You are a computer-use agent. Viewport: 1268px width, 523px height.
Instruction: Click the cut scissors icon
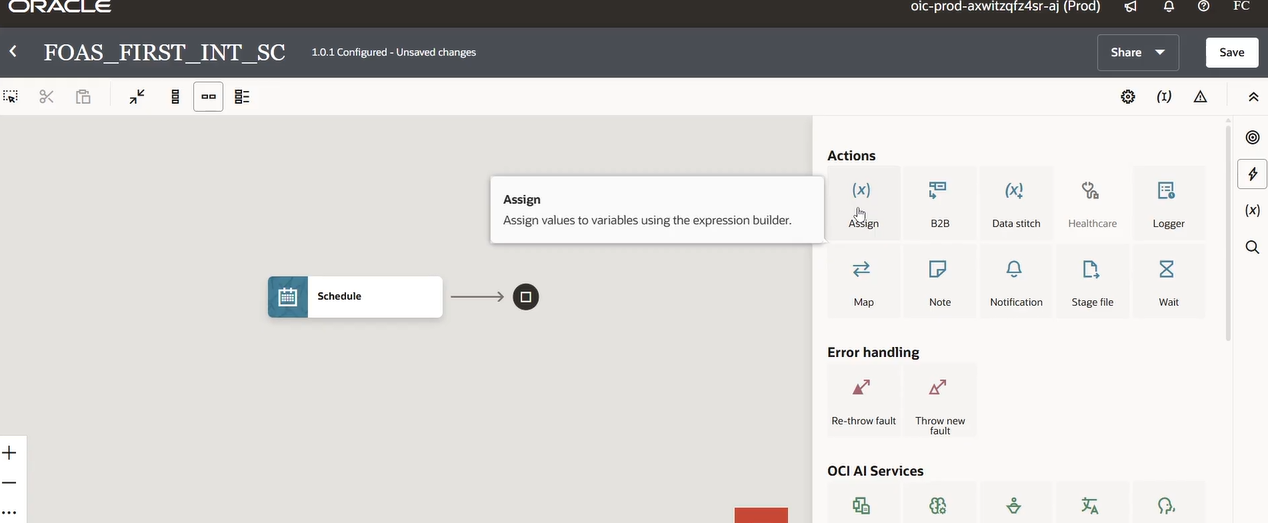(x=46, y=97)
